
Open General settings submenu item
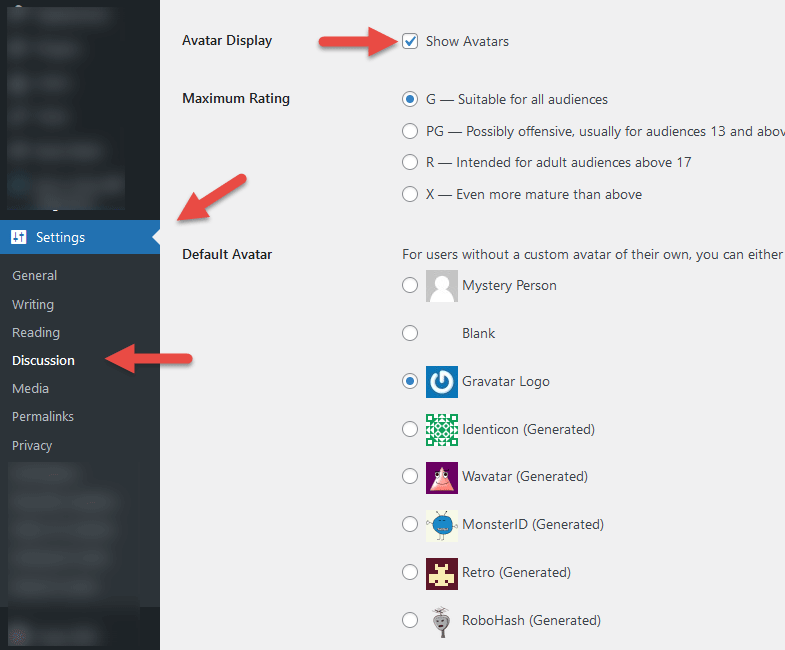[35, 275]
